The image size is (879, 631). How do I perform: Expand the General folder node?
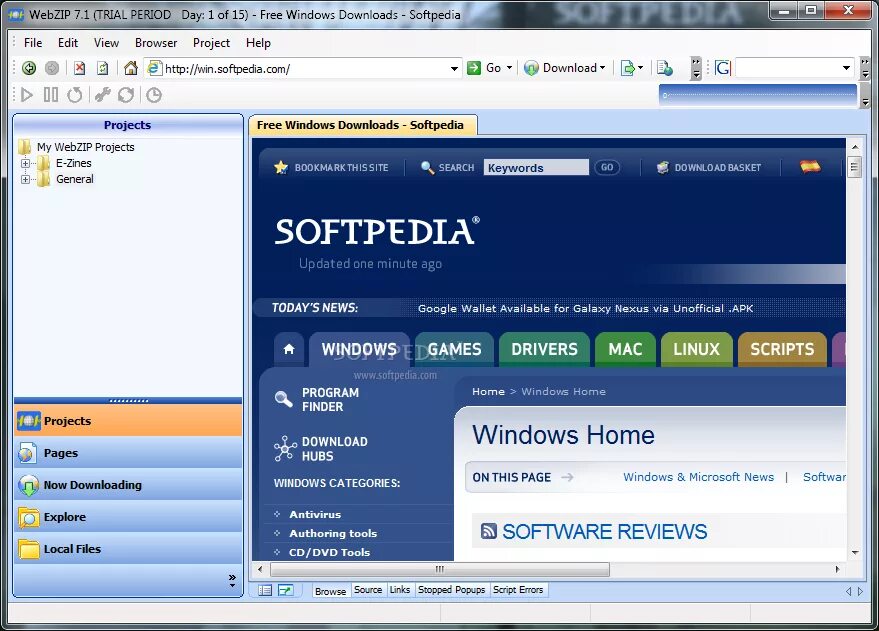(x=25, y=179)
